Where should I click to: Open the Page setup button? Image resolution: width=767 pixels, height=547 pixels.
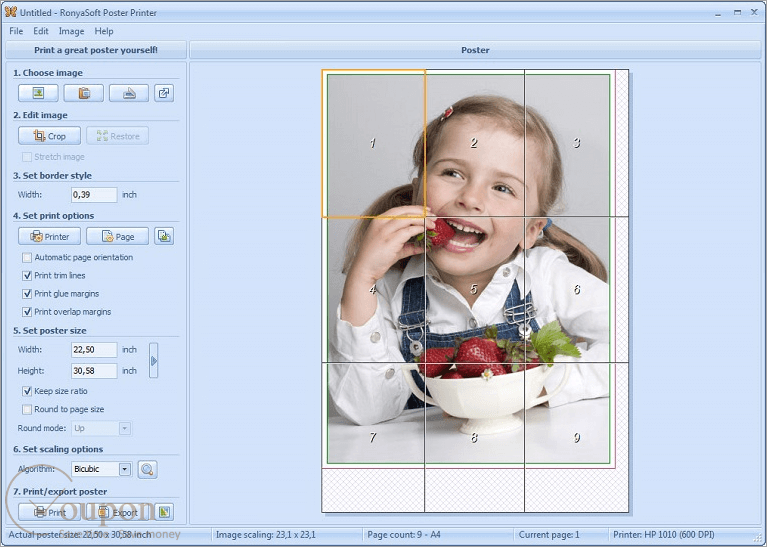(117, 236)
